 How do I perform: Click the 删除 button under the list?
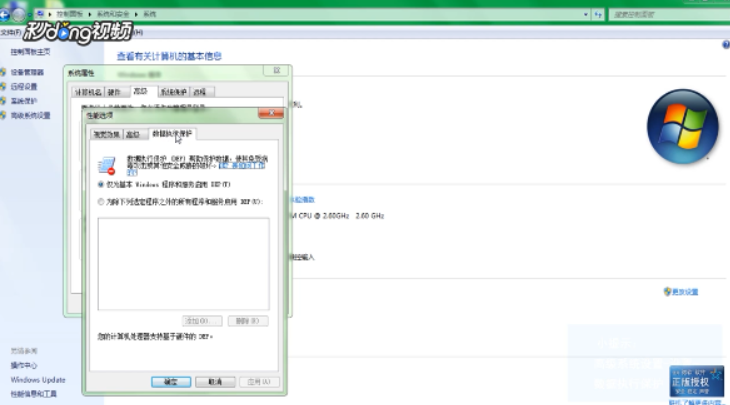pyautogui.click(x=248, y=321)
